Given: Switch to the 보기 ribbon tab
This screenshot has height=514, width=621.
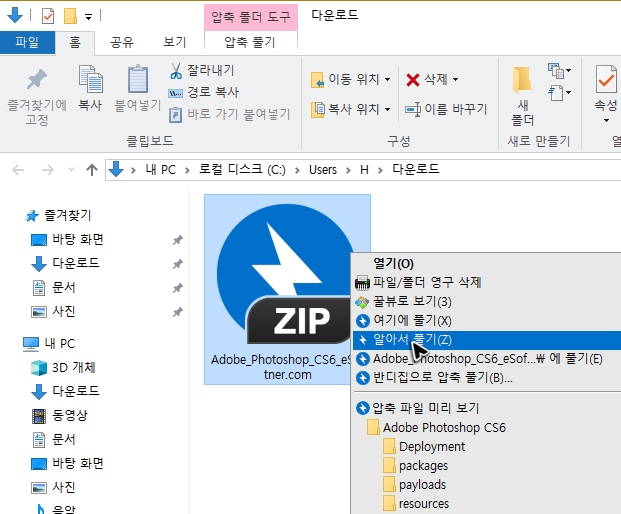Looking at the screenshot, I should (175, 42).
